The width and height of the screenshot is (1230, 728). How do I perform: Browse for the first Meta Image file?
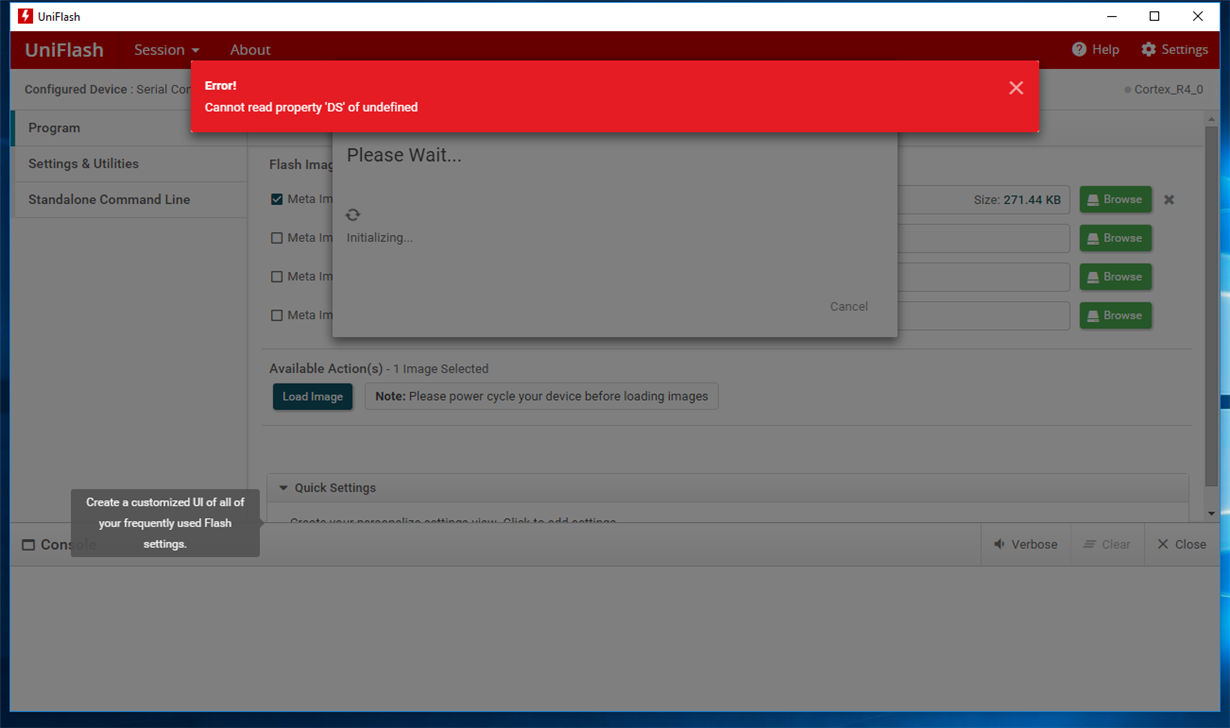(1115, 200)
